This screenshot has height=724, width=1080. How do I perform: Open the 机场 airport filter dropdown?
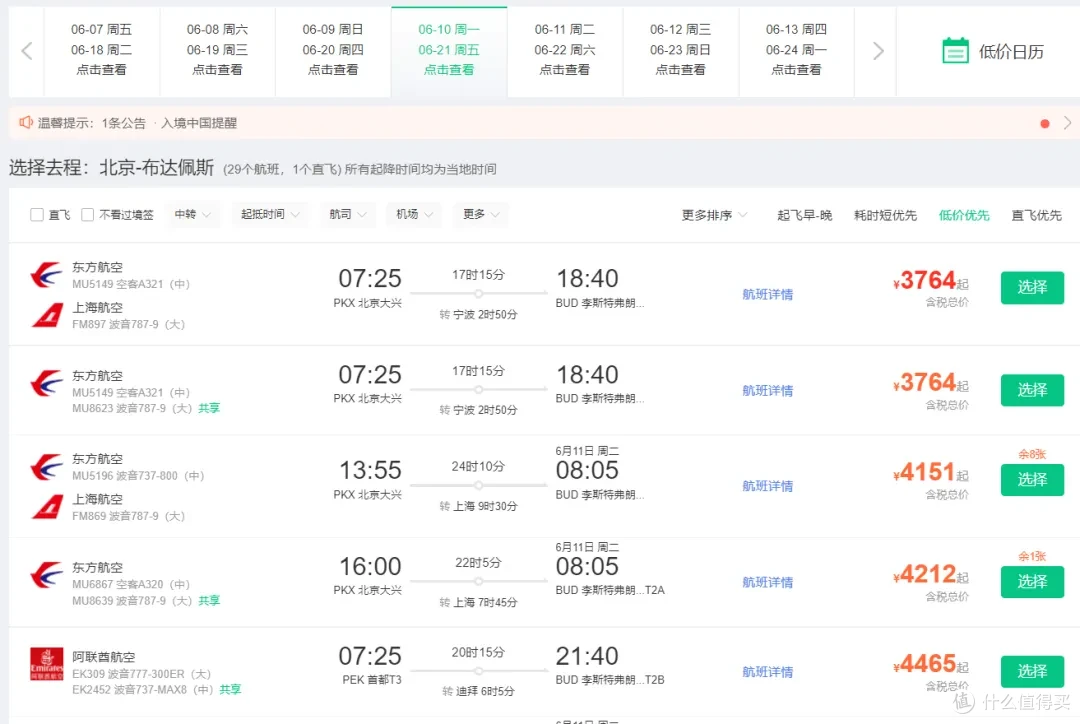click(x=414, y=214)
